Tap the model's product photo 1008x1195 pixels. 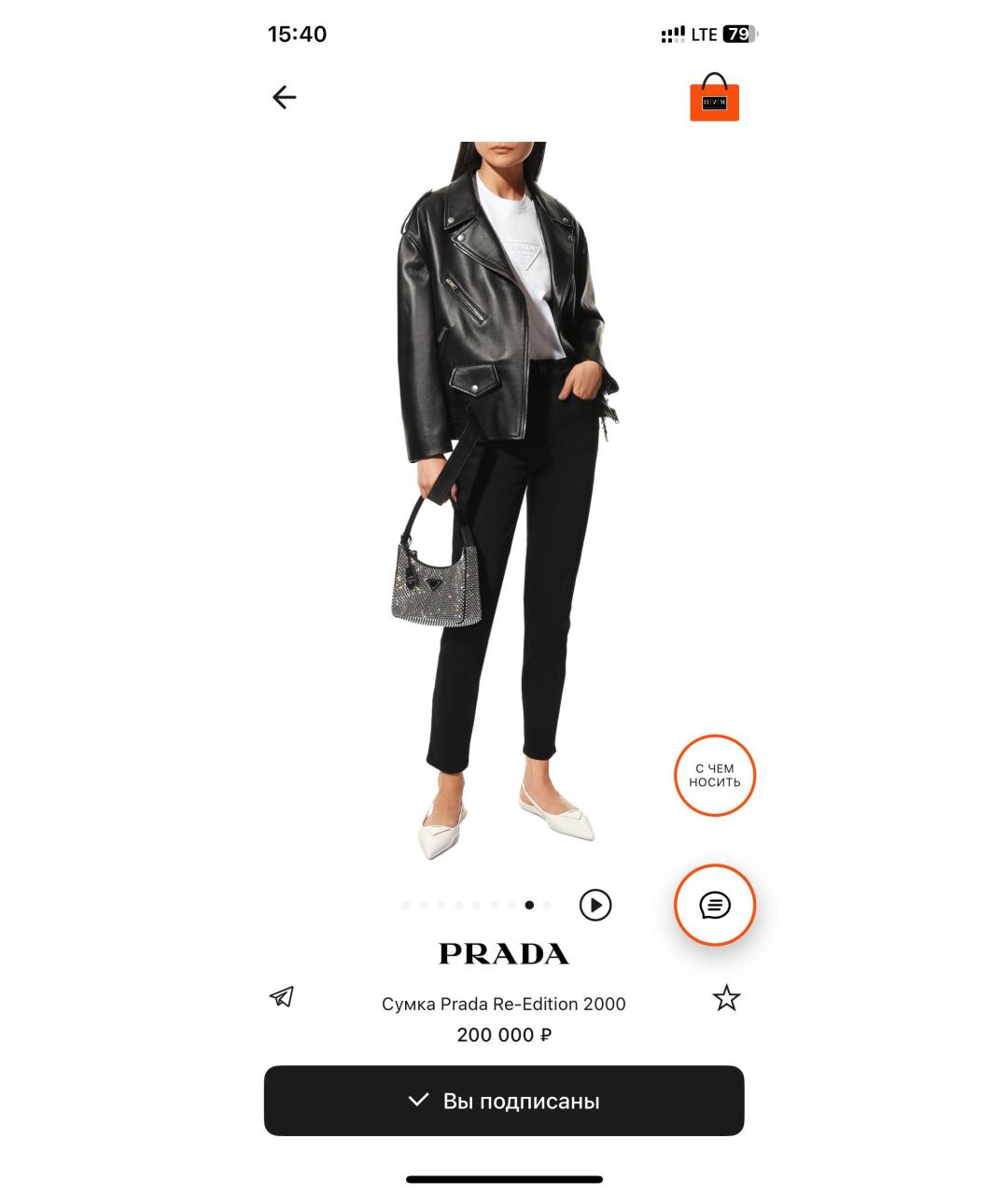tap(504, 501)
